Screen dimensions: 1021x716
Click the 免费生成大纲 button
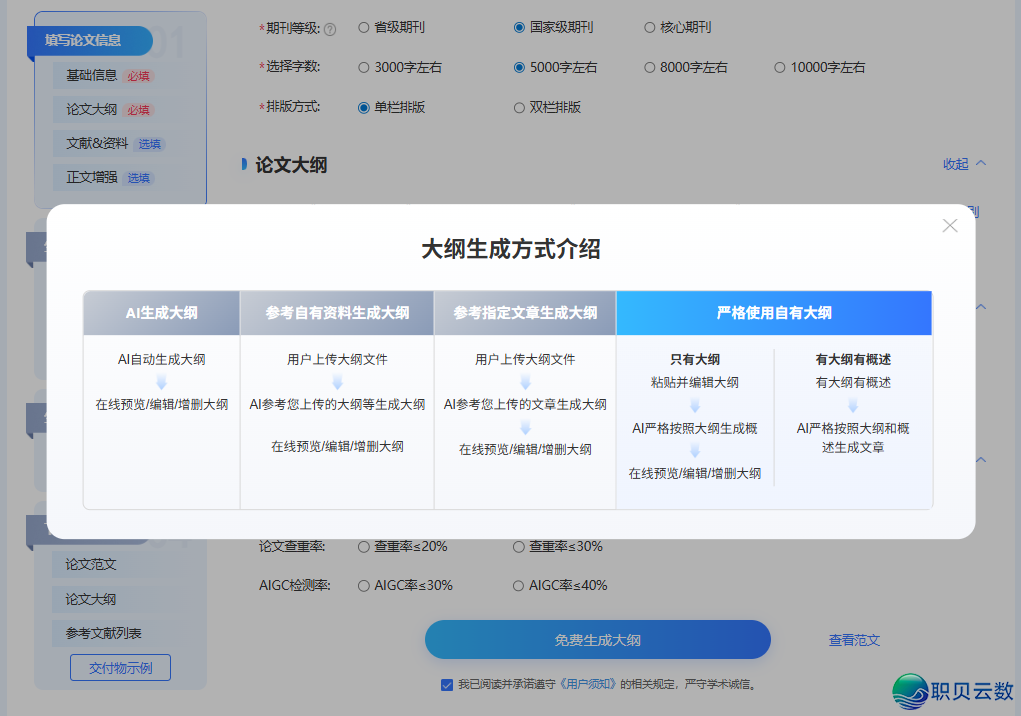(x=598, y=640)
